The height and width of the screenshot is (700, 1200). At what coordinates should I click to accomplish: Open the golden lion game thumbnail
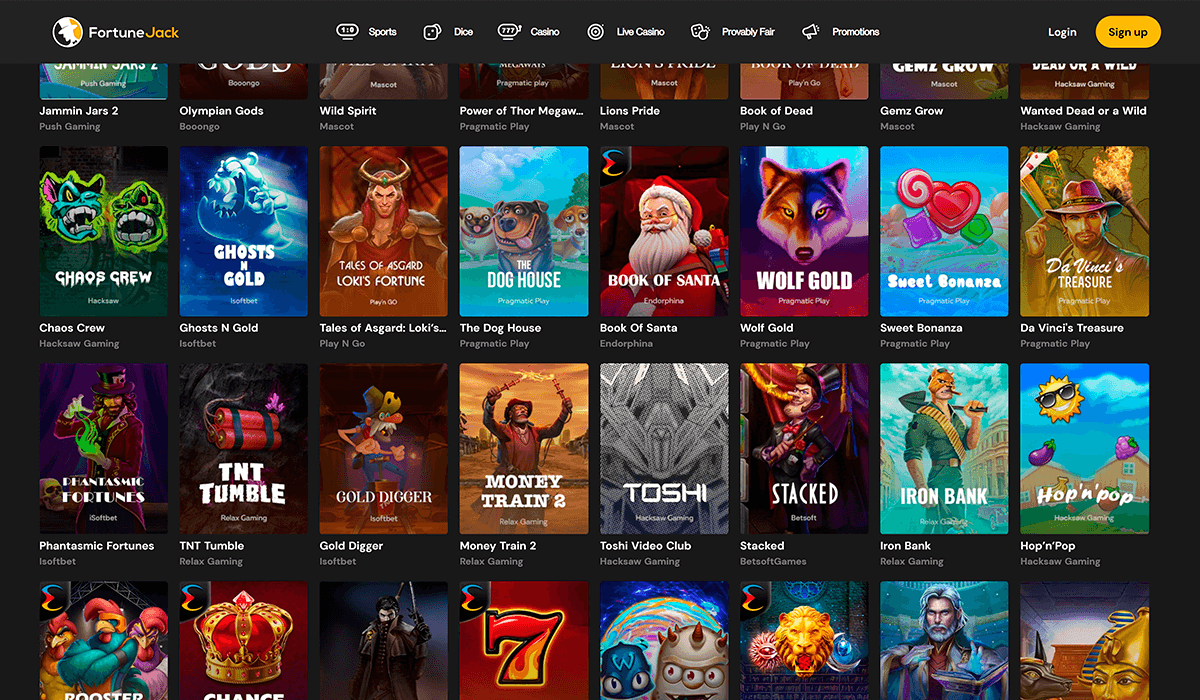point(804,641)
